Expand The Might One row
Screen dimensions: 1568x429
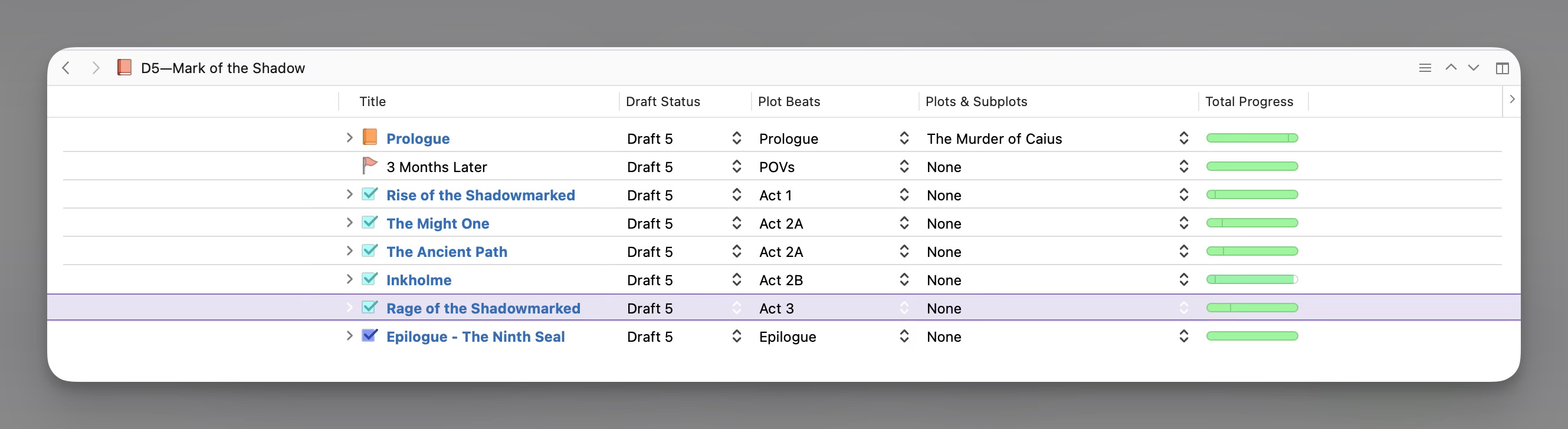click(349, 222)
